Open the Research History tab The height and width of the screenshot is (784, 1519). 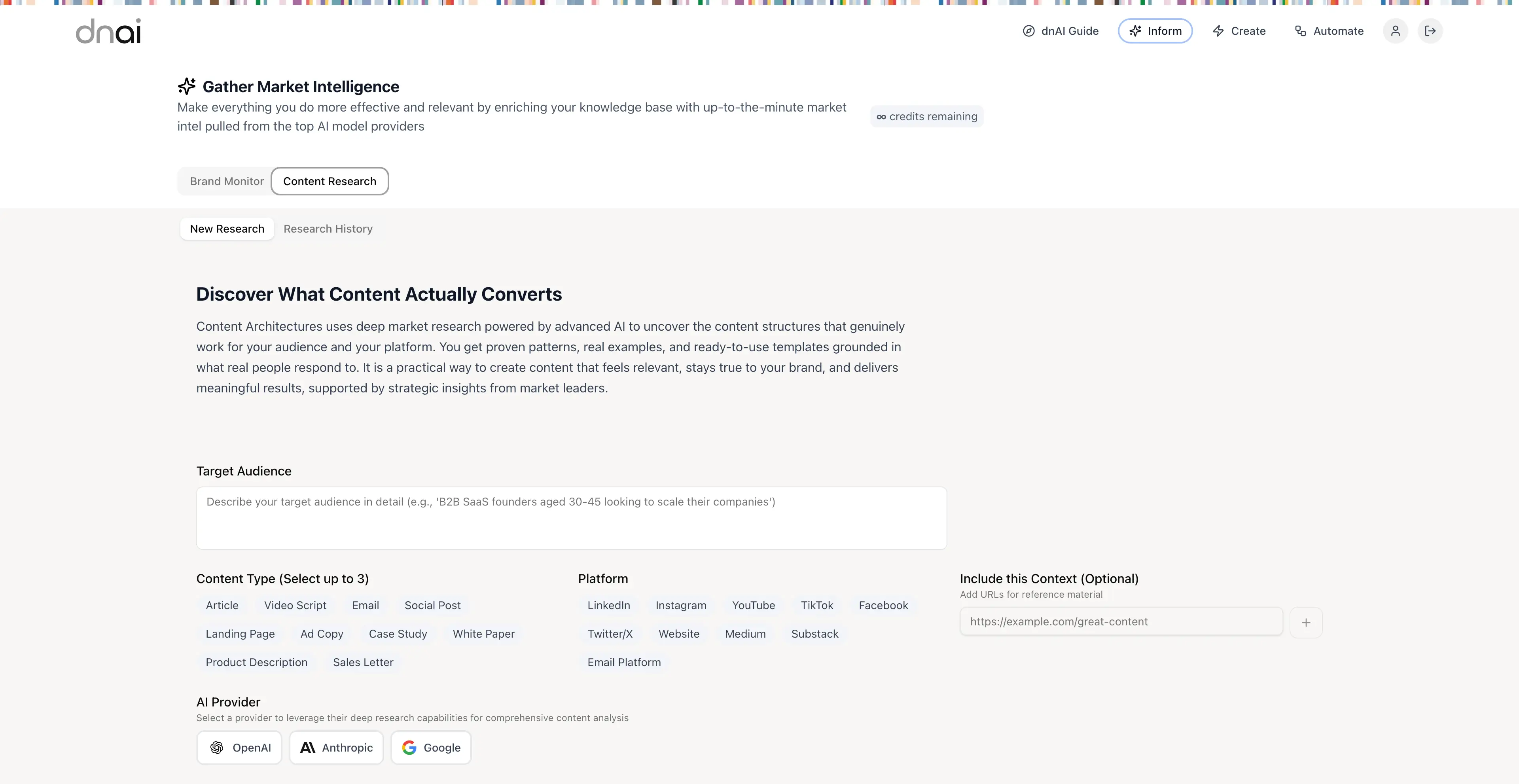(328, 229)
